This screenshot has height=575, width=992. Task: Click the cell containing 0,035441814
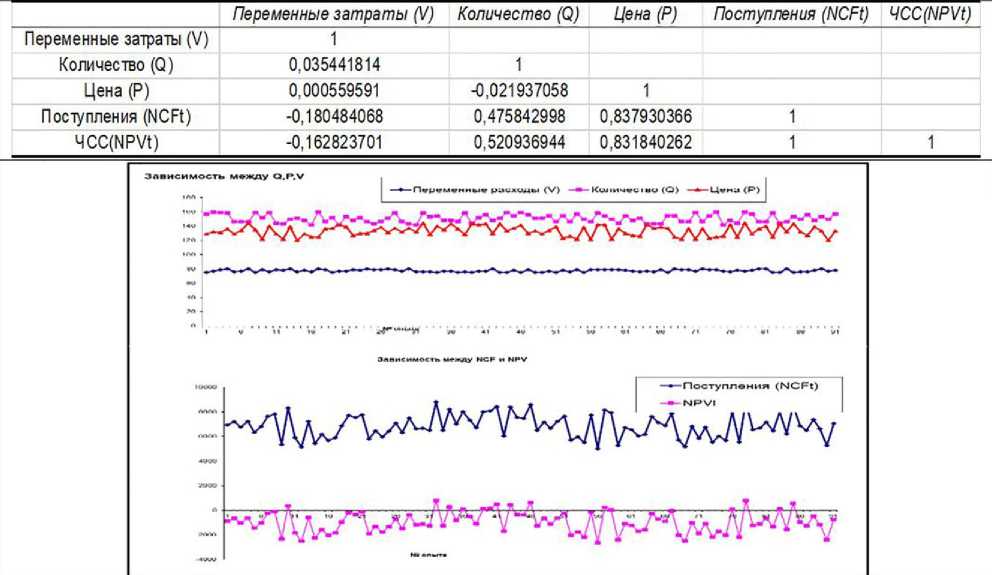334,65
